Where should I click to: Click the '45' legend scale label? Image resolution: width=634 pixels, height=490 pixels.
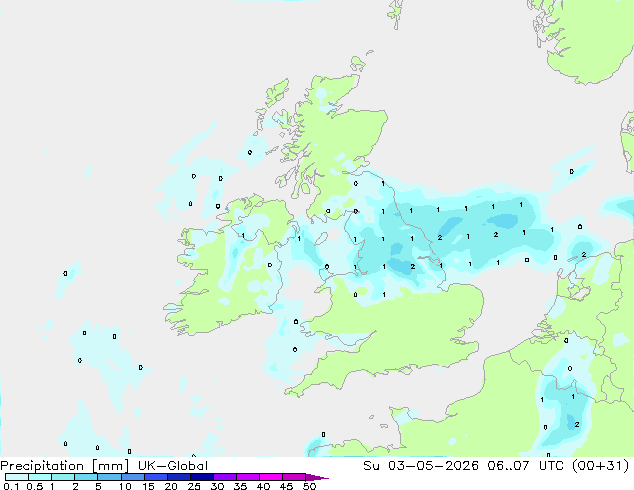[x=287, y=486]
